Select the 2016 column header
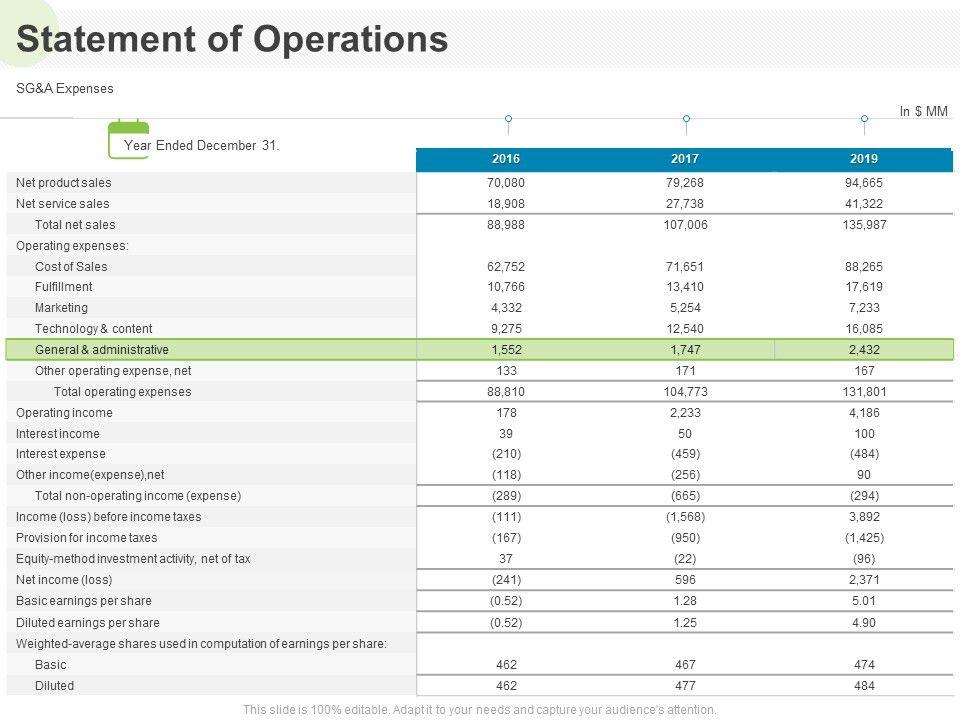The width and height of the screenshot is (960, 720). click(x=506, y=160)
